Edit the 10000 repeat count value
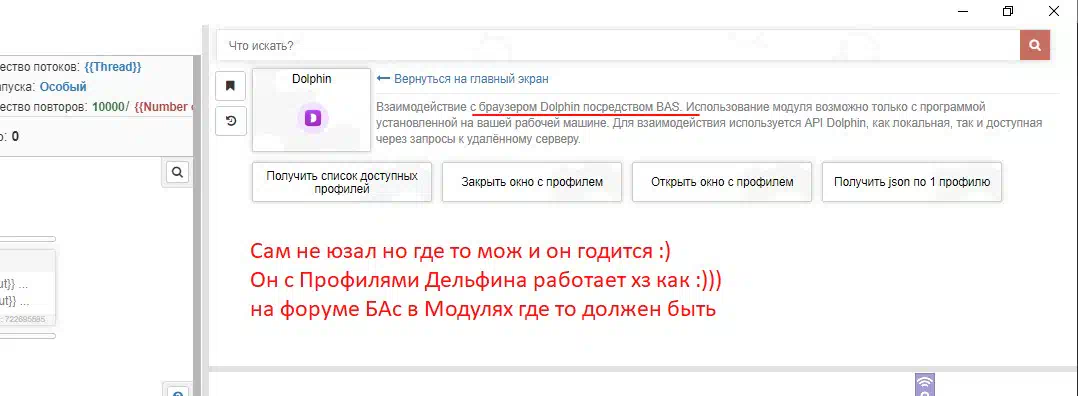1078x396 pixels. pyautogui.click(x=108, y=107)
